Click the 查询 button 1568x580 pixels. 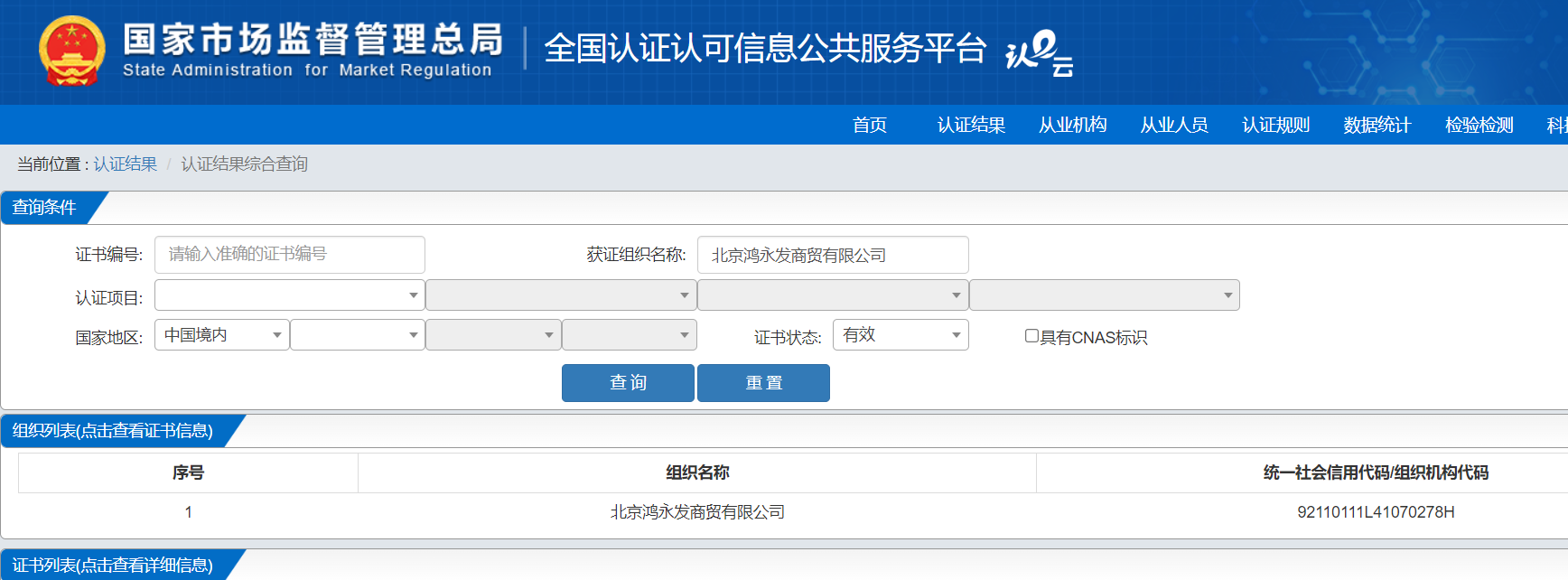point(628,383)
